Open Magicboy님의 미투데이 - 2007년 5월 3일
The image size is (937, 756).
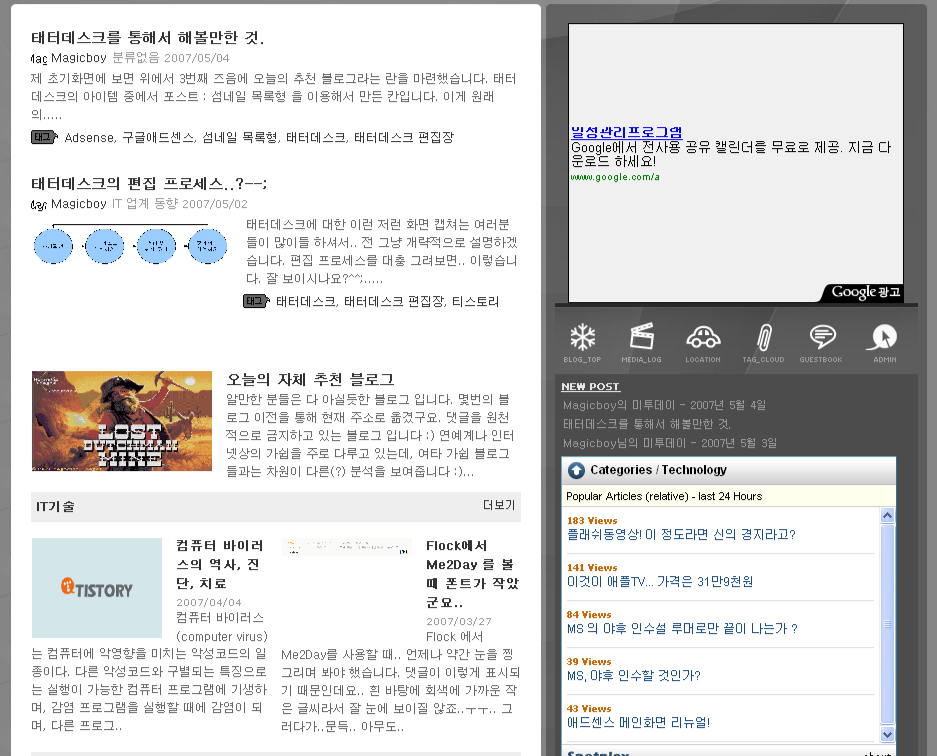[670, 443]
